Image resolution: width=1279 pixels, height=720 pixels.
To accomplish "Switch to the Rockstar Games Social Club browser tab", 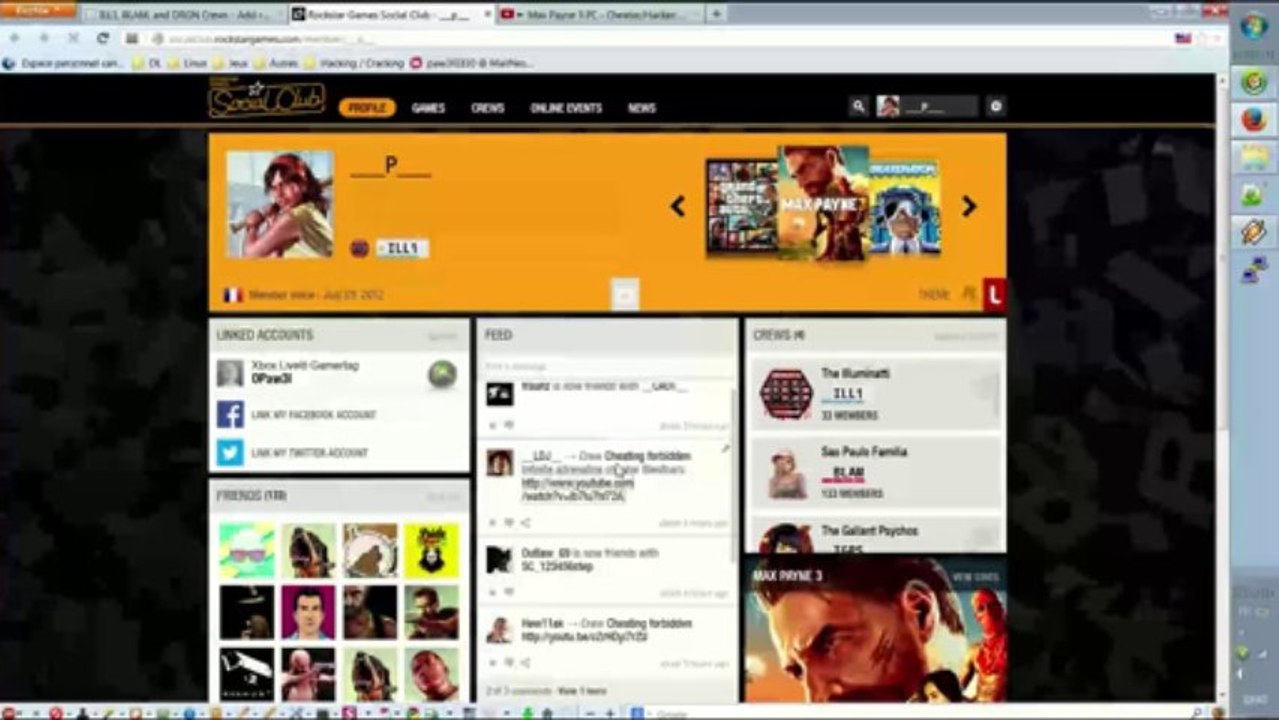I will point(391,14).
